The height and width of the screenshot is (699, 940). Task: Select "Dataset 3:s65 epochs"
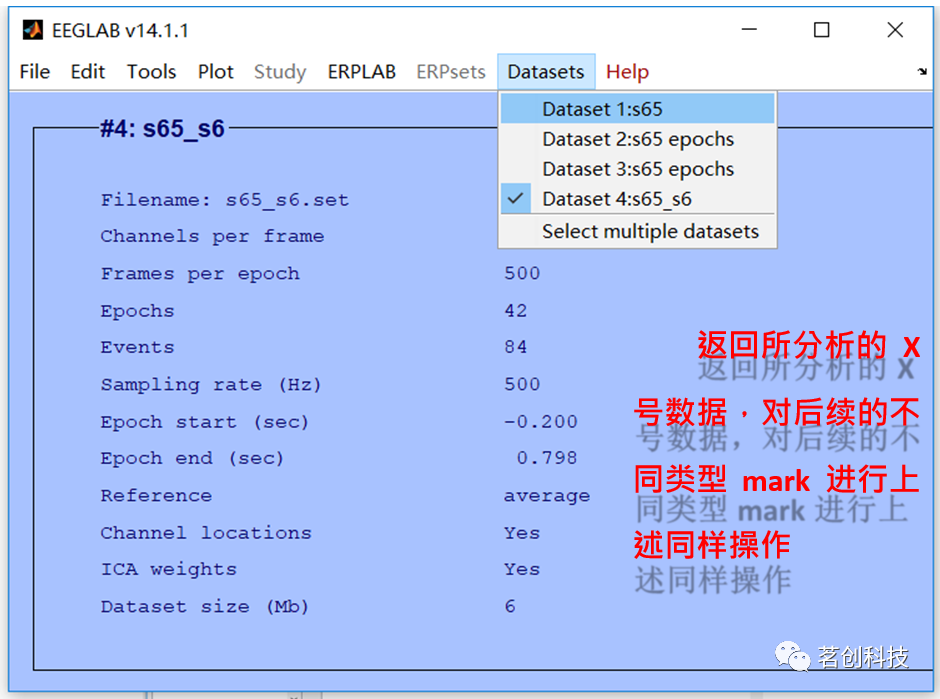coord(637,168)
